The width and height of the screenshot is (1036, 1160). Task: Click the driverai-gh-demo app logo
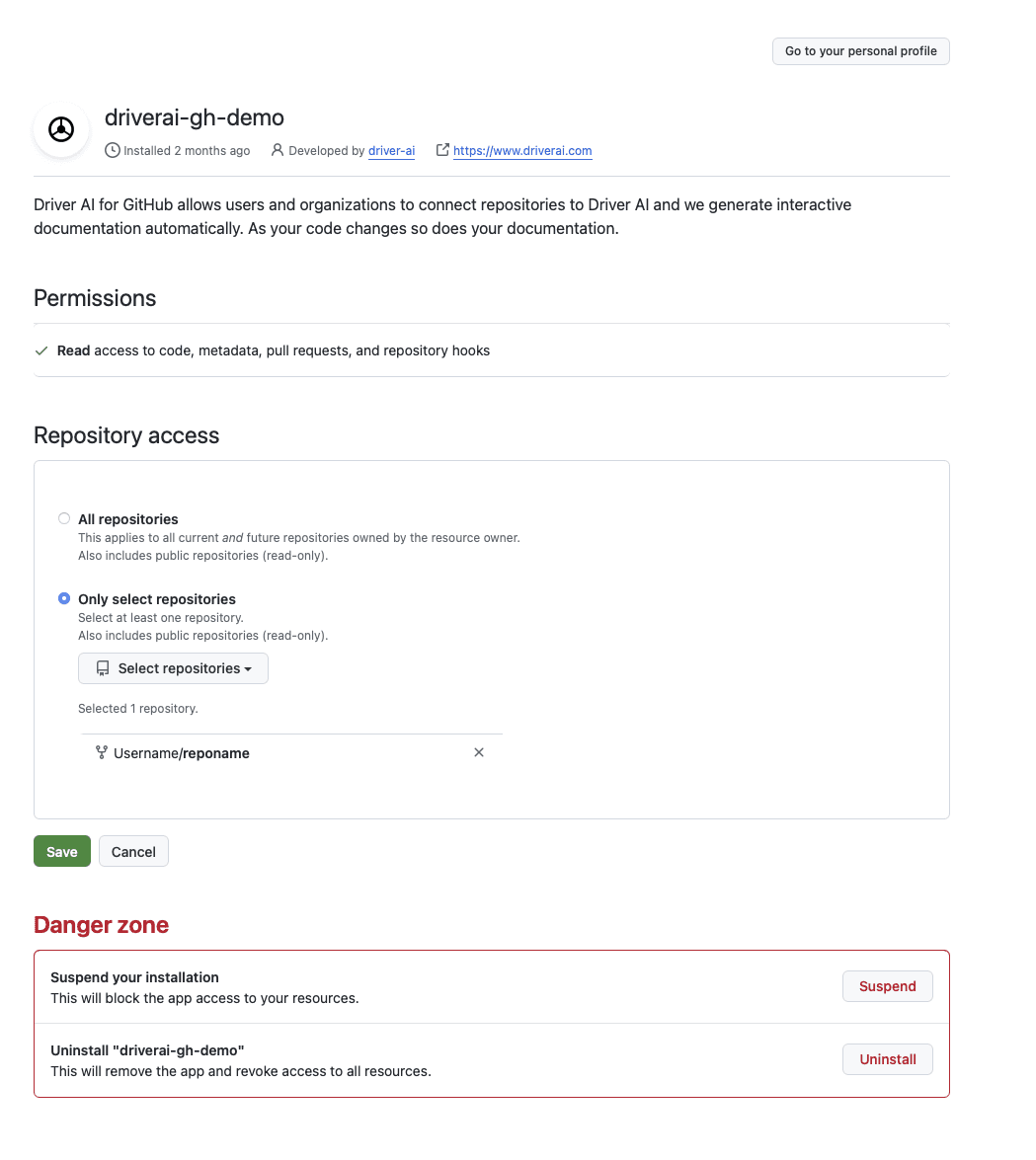(x=61, y=129)
